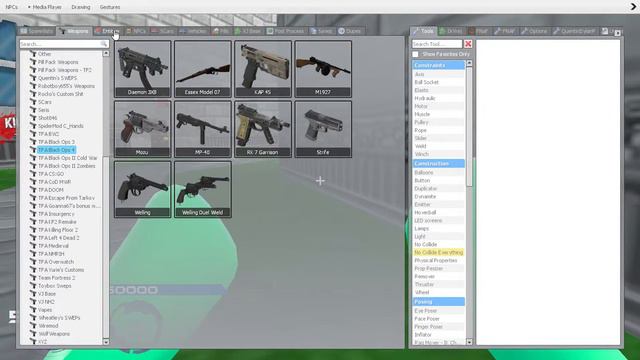Clear tool search with red X
Screen dimensions: 640x360
(x=468, y=44)
